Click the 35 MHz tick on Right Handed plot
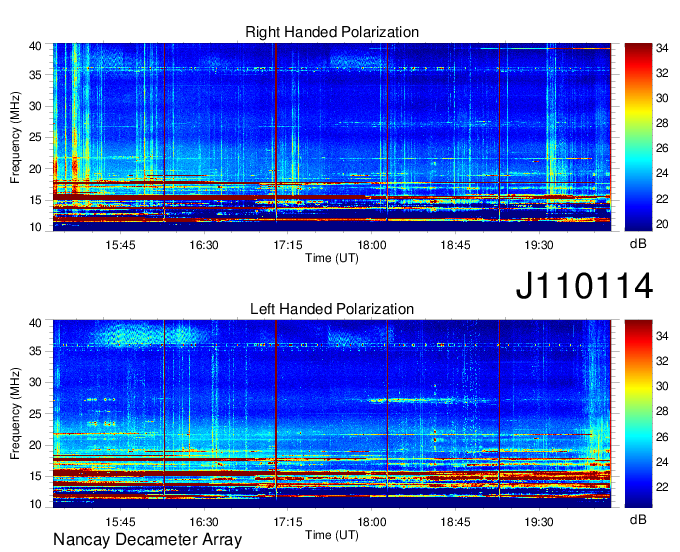The image size is (680, 552). pos(35,75)
